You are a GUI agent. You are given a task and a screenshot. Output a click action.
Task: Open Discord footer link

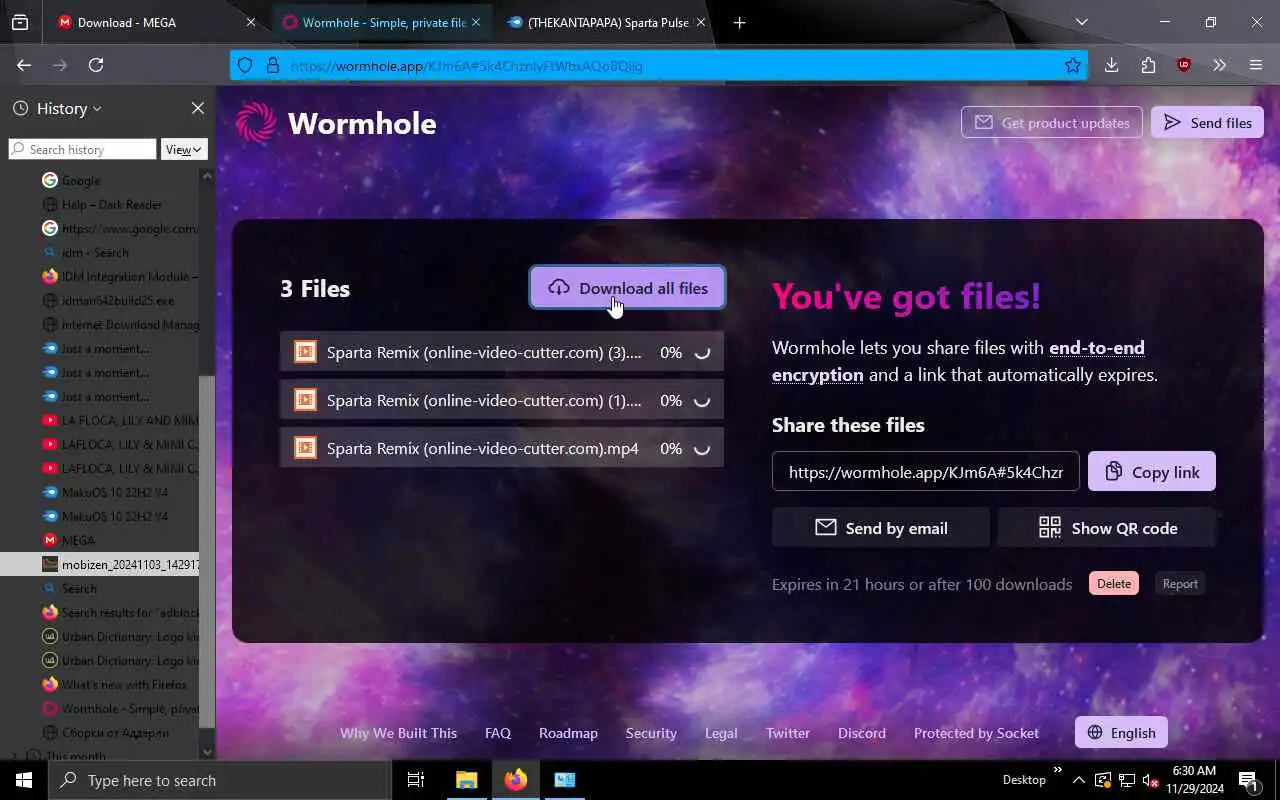[x=862, y=733]
